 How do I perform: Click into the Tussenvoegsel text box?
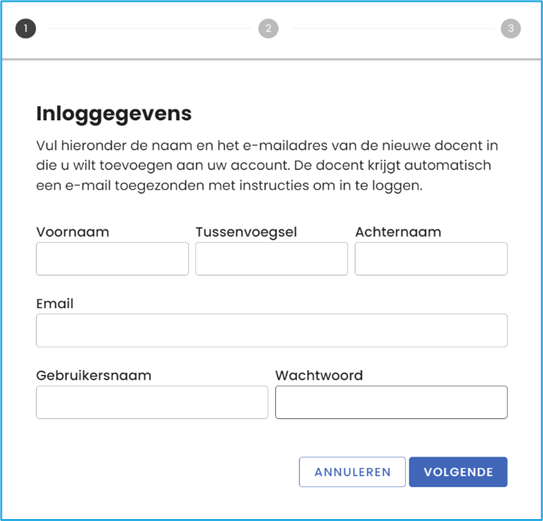272,259
